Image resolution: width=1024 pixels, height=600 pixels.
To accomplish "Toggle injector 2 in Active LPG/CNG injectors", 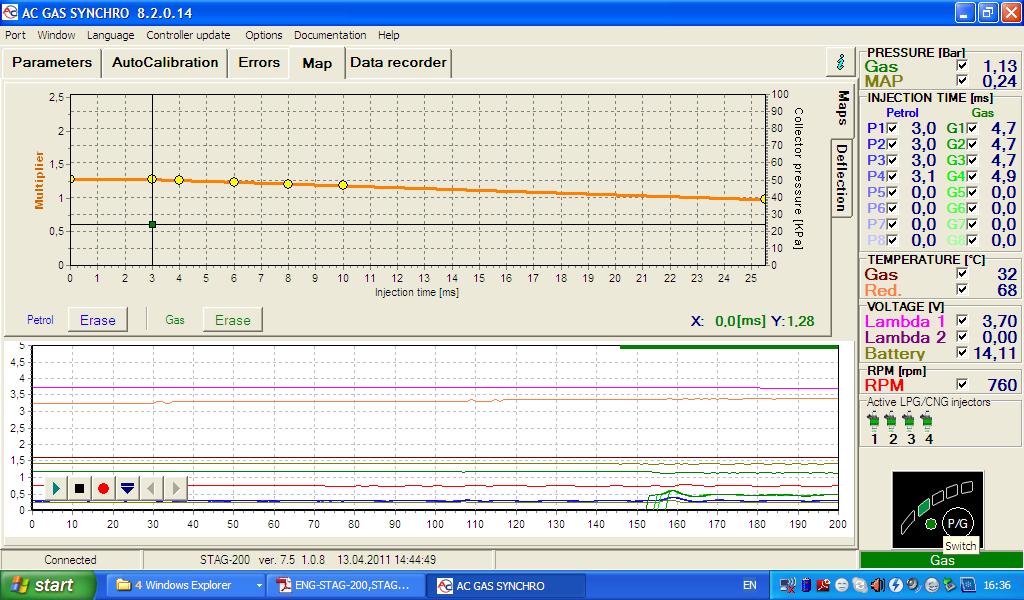I will pyautogui.click(x=891, y=422).
